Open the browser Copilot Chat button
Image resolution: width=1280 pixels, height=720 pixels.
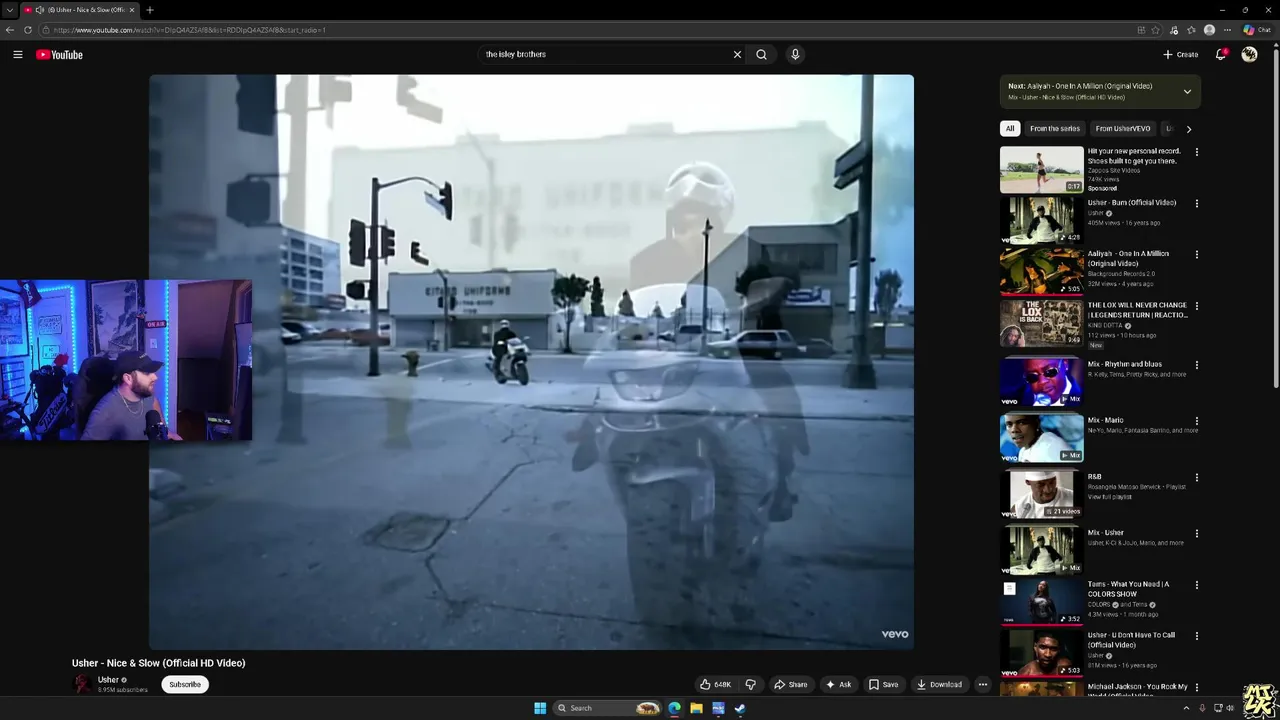[x=1259, y=30]
